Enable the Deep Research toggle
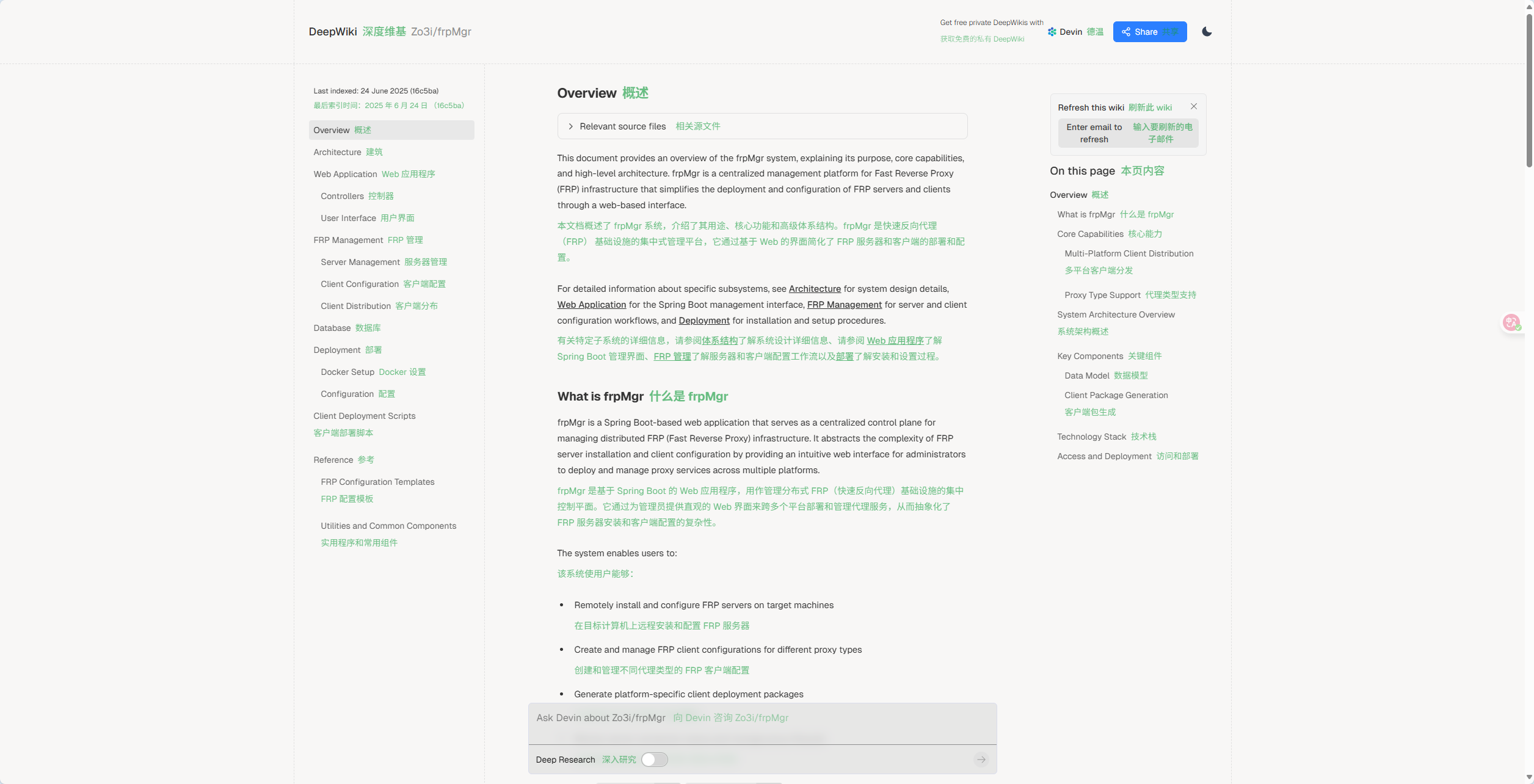Screen dimensions: 1534x784 point(654,760)
